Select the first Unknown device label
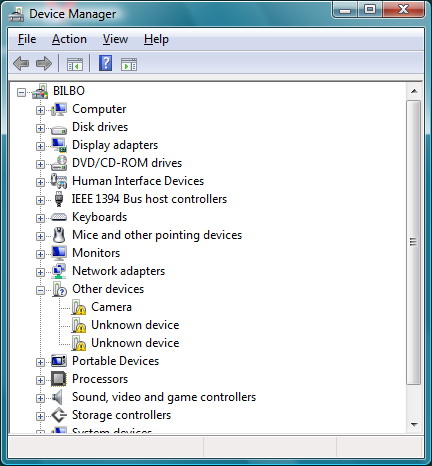Image resolution: width=432 pixels, height=466 pixels. [x=135, y=325]
